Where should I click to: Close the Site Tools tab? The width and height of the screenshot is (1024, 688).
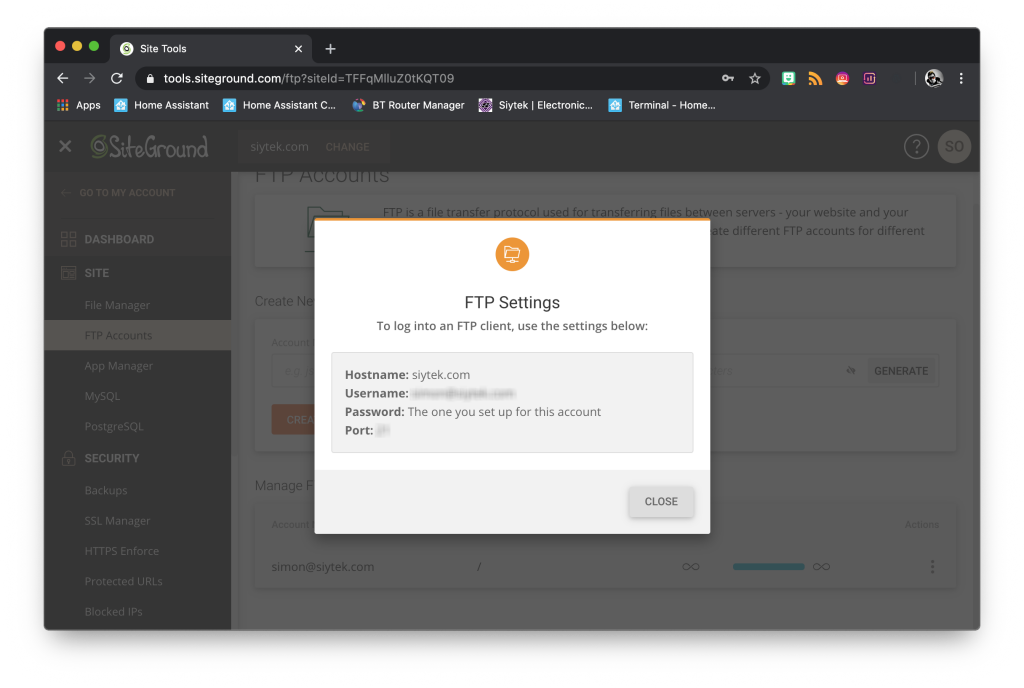pyautogui.click(x=298, y=49)
